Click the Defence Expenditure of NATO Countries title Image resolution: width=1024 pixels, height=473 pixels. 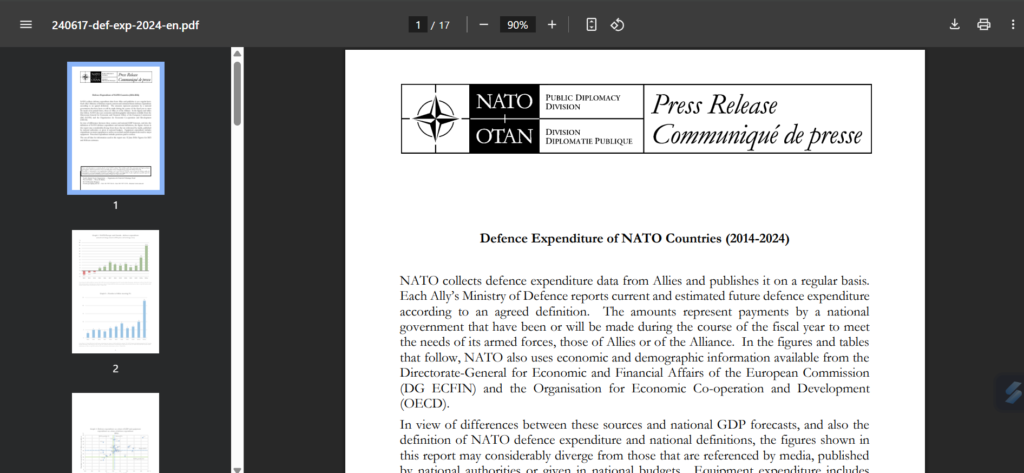(x=635, y=238)
